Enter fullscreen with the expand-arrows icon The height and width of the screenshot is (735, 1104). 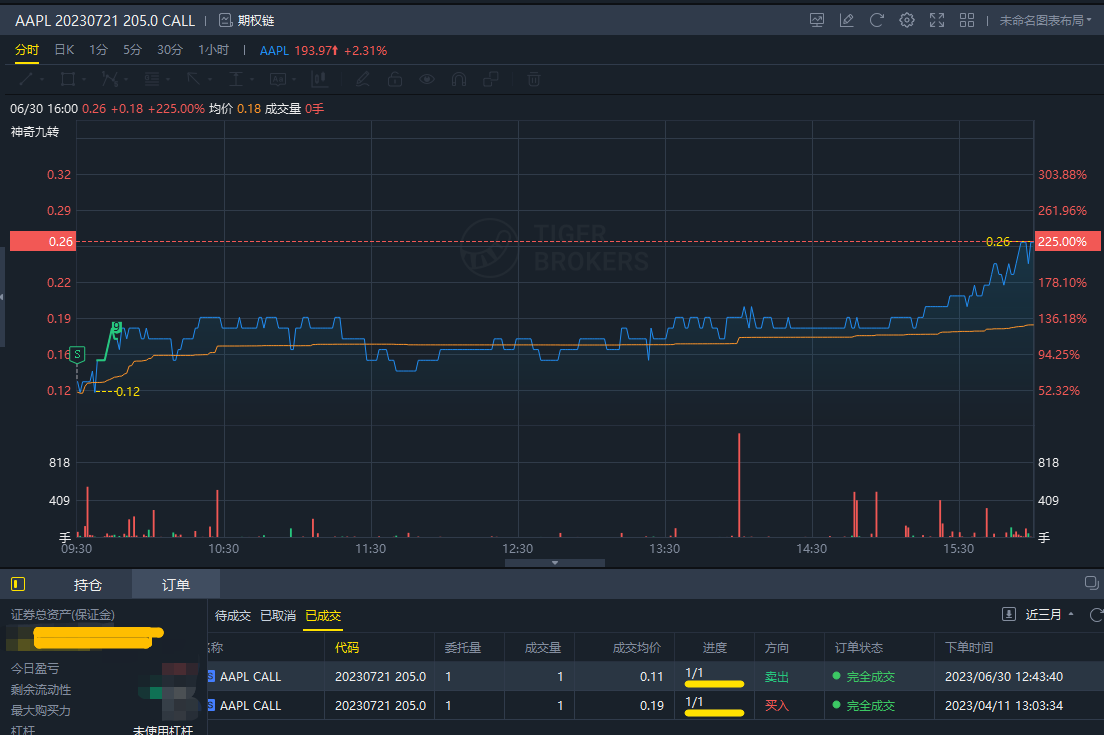(x=937, y=20)
